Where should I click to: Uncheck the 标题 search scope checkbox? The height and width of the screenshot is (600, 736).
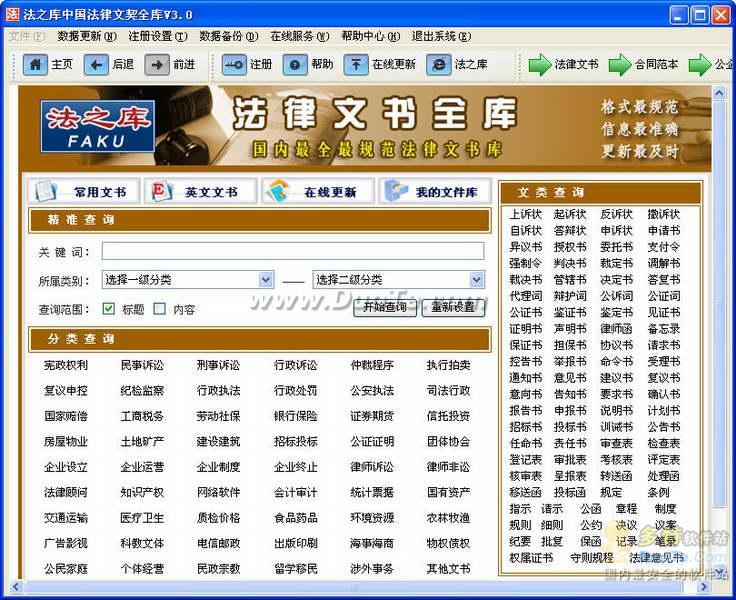click(109, 309)
